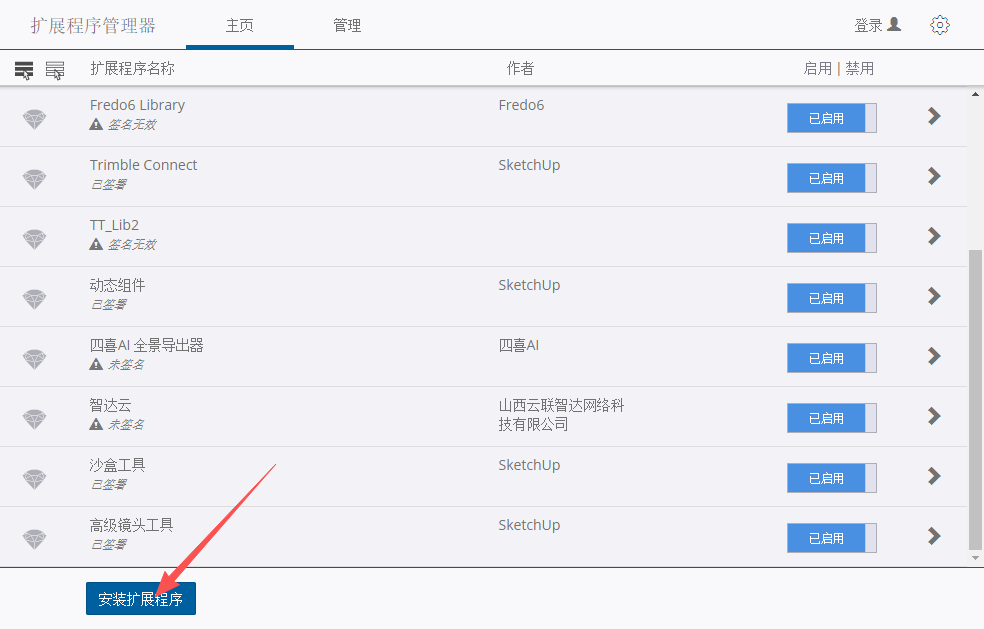Switch to the 管理 tab

pyautogui.click(x=347, y=25)
